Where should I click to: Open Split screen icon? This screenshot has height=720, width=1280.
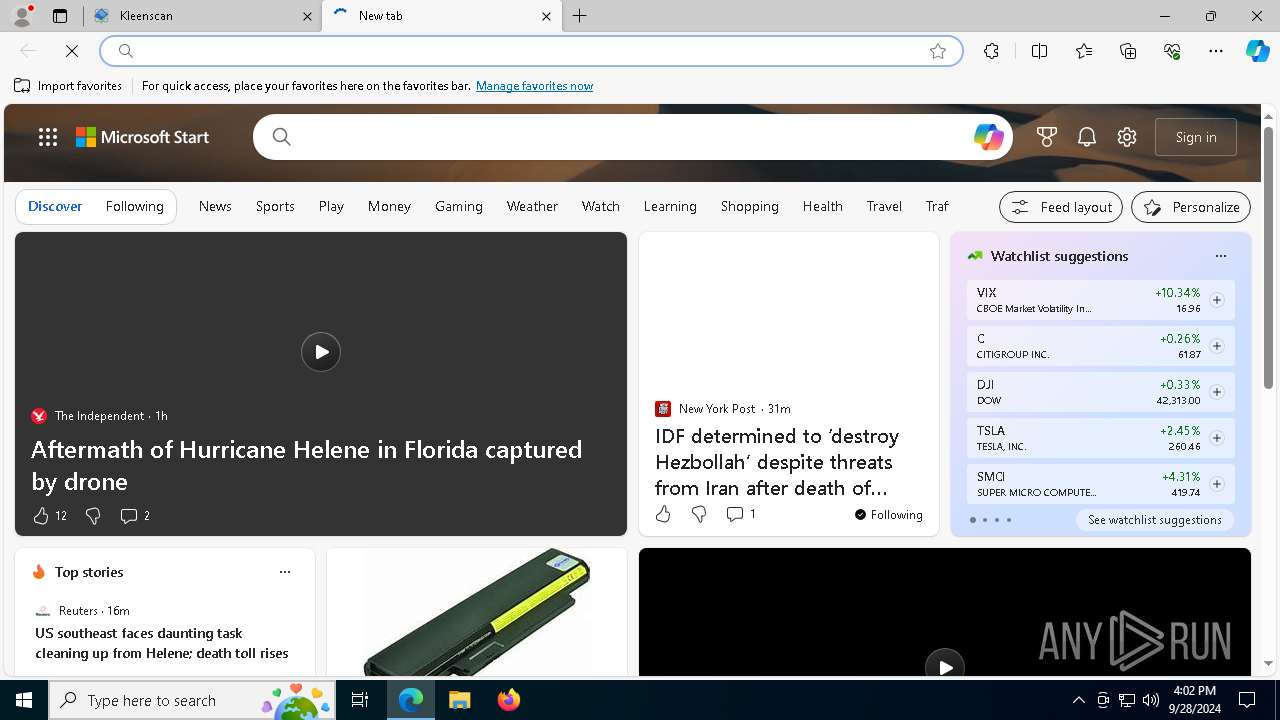[1040, 51]
